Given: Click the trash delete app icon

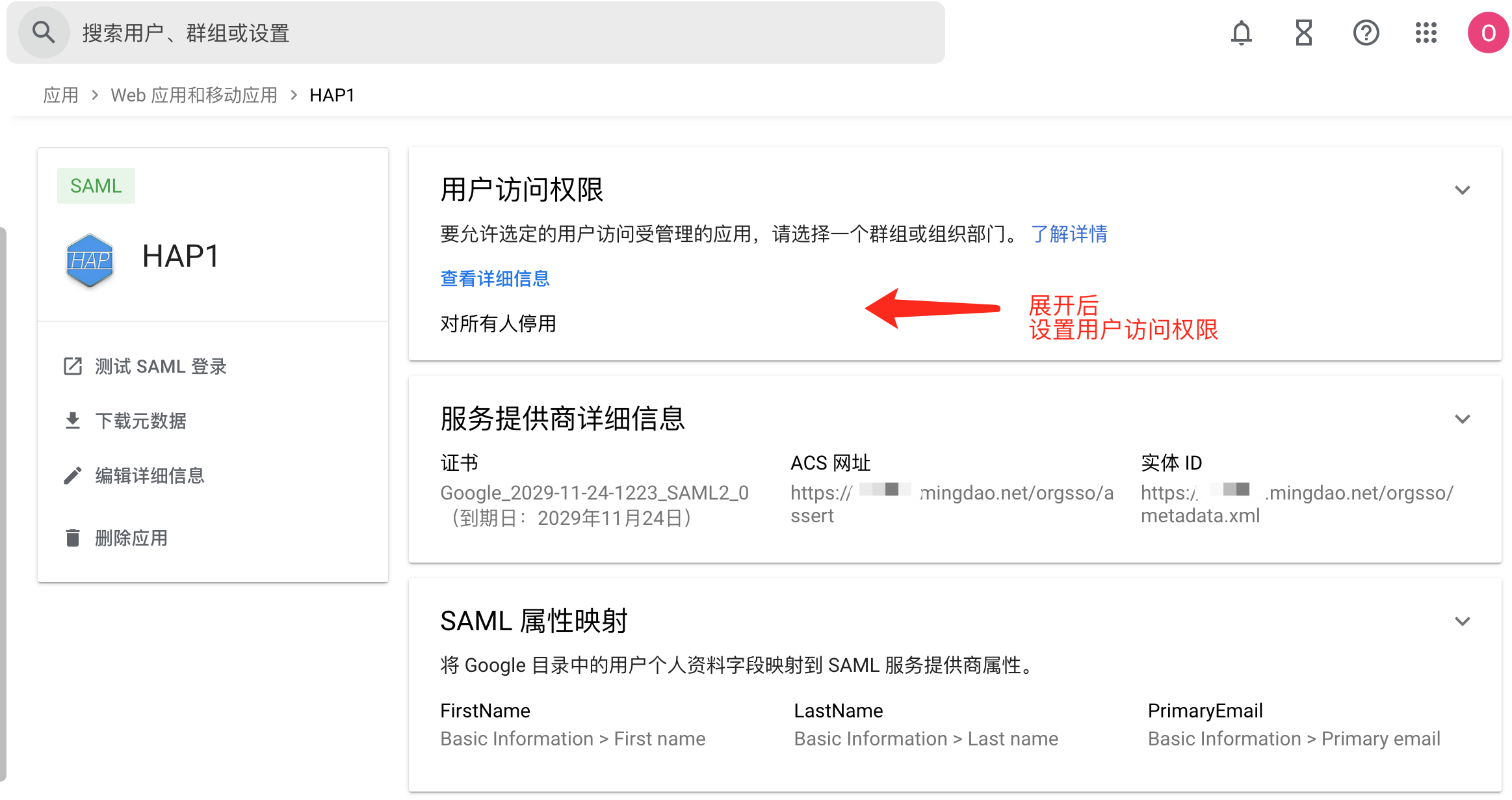Looking at the screenshot, I should click(x=73, y=538).
